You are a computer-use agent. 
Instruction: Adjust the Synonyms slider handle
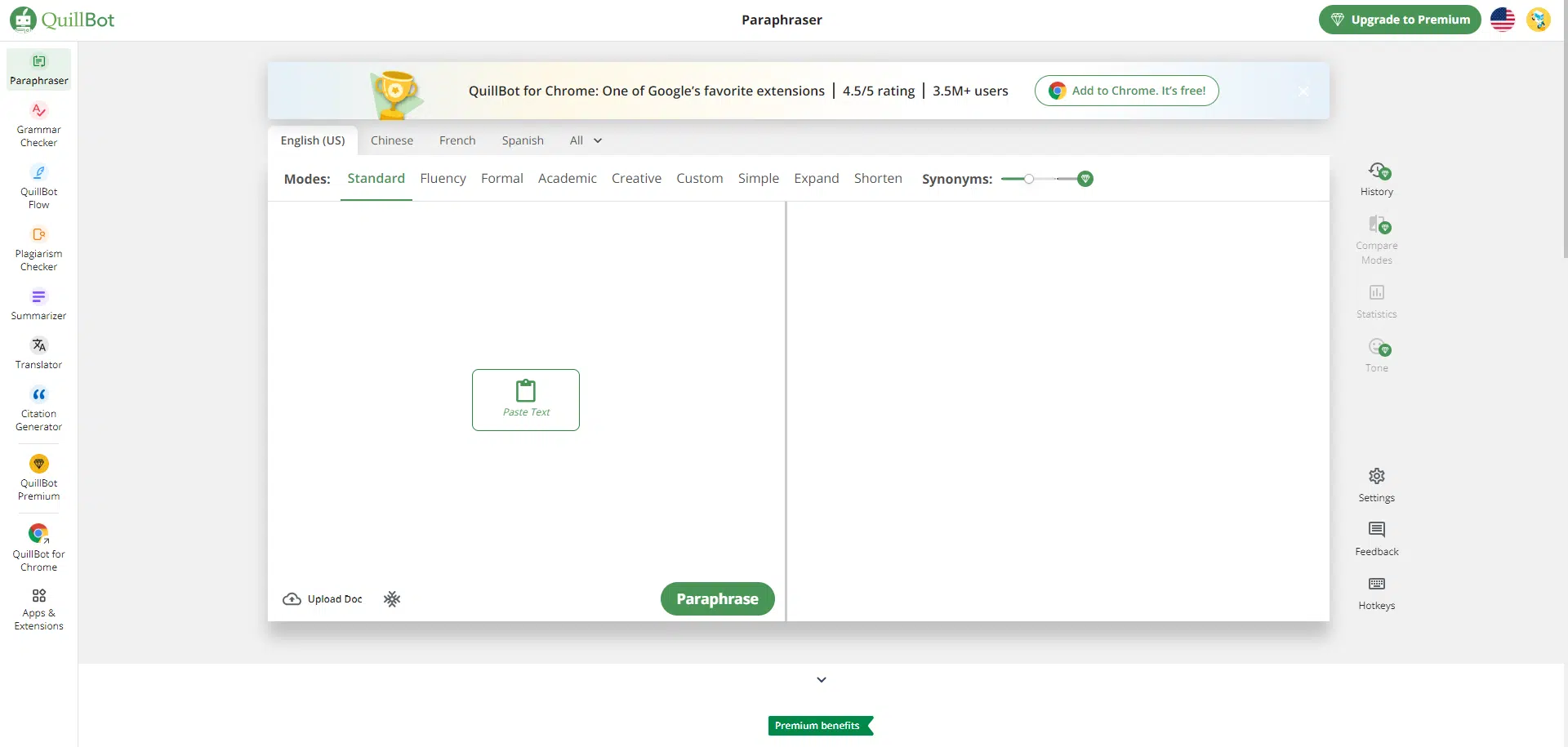(1029, 179)
